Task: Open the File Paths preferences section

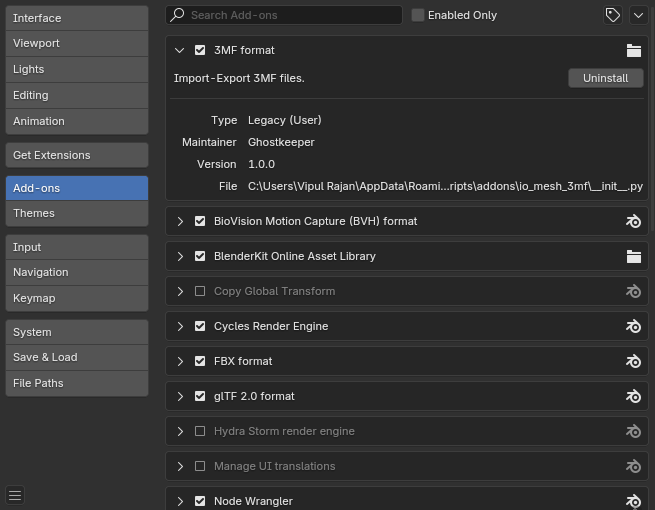Action: tap(77, 383)
